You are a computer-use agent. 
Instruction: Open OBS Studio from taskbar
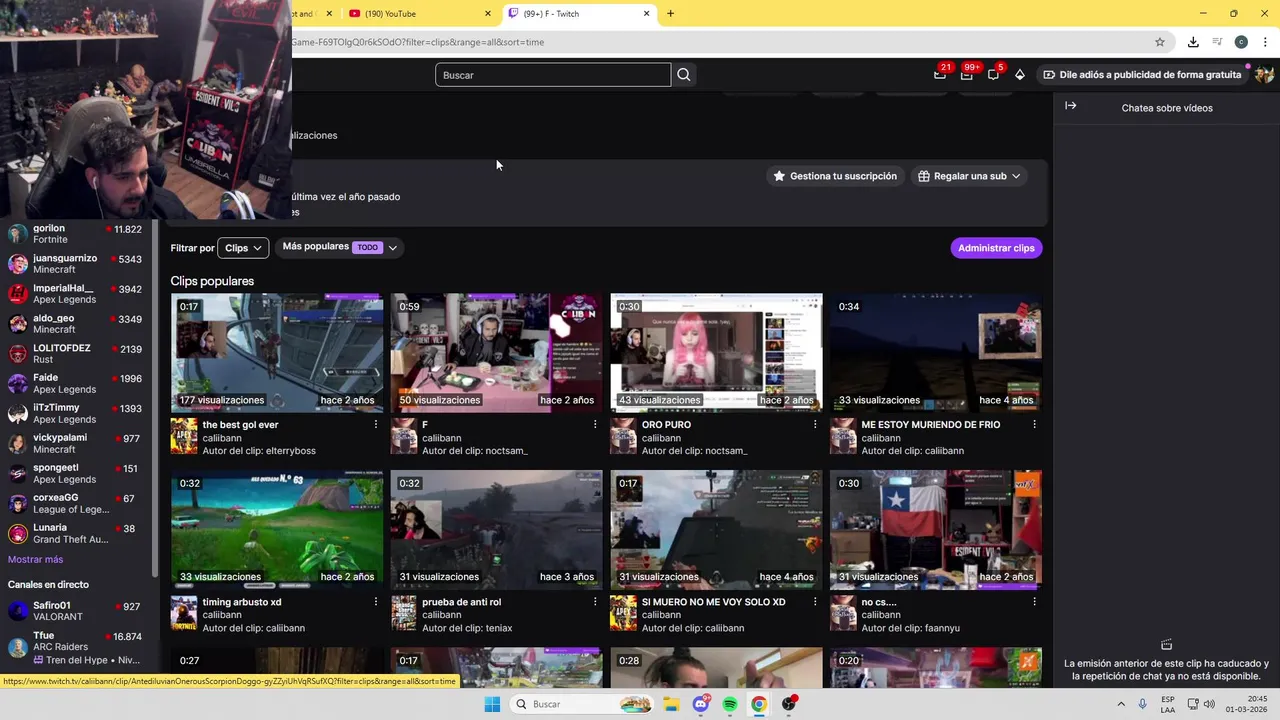(x=789, y=704)
